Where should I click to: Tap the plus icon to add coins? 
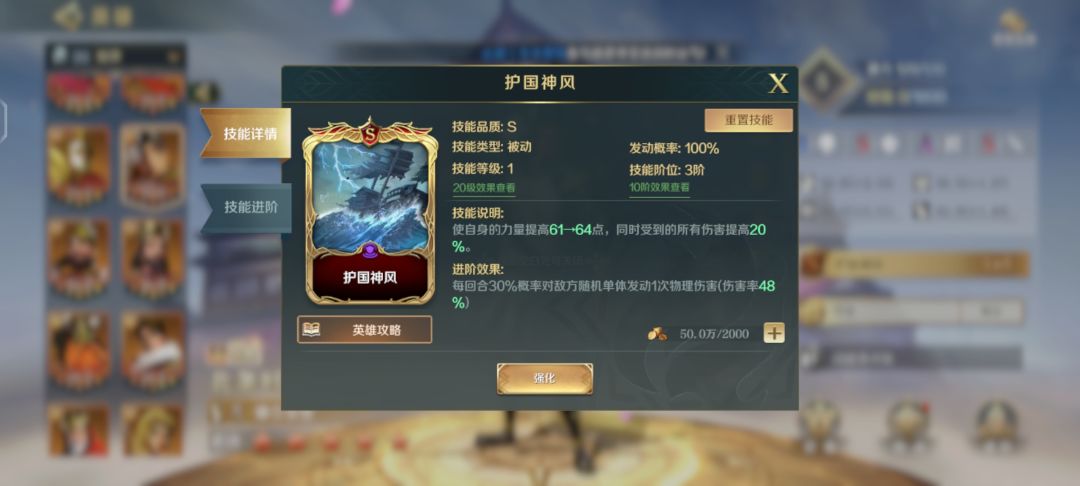tap(774, 333)
